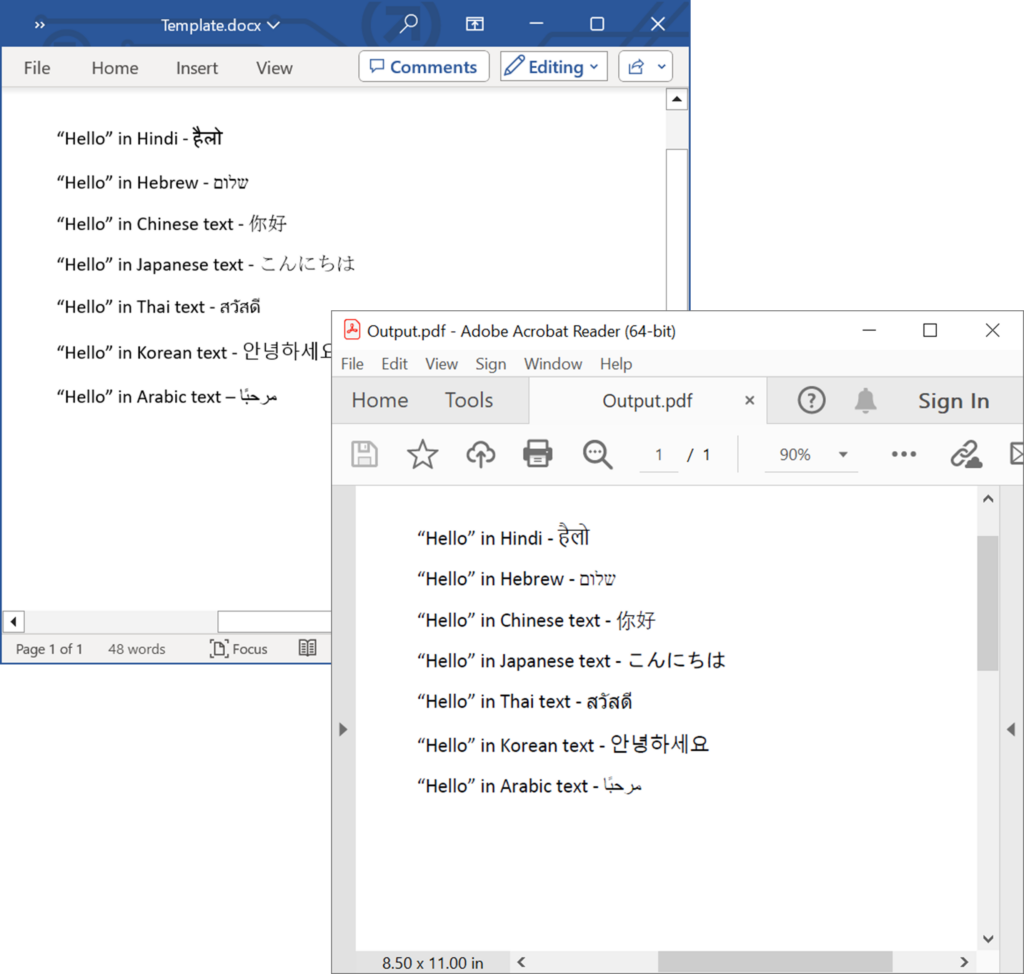Open Comments in Word
This screenshot has height=974, width=1024.
(x=423, y=66)
